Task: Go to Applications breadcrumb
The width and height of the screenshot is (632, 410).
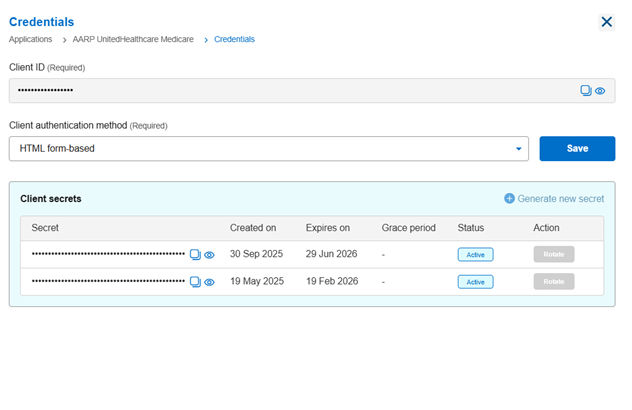Action: click(x=31, y=39)
